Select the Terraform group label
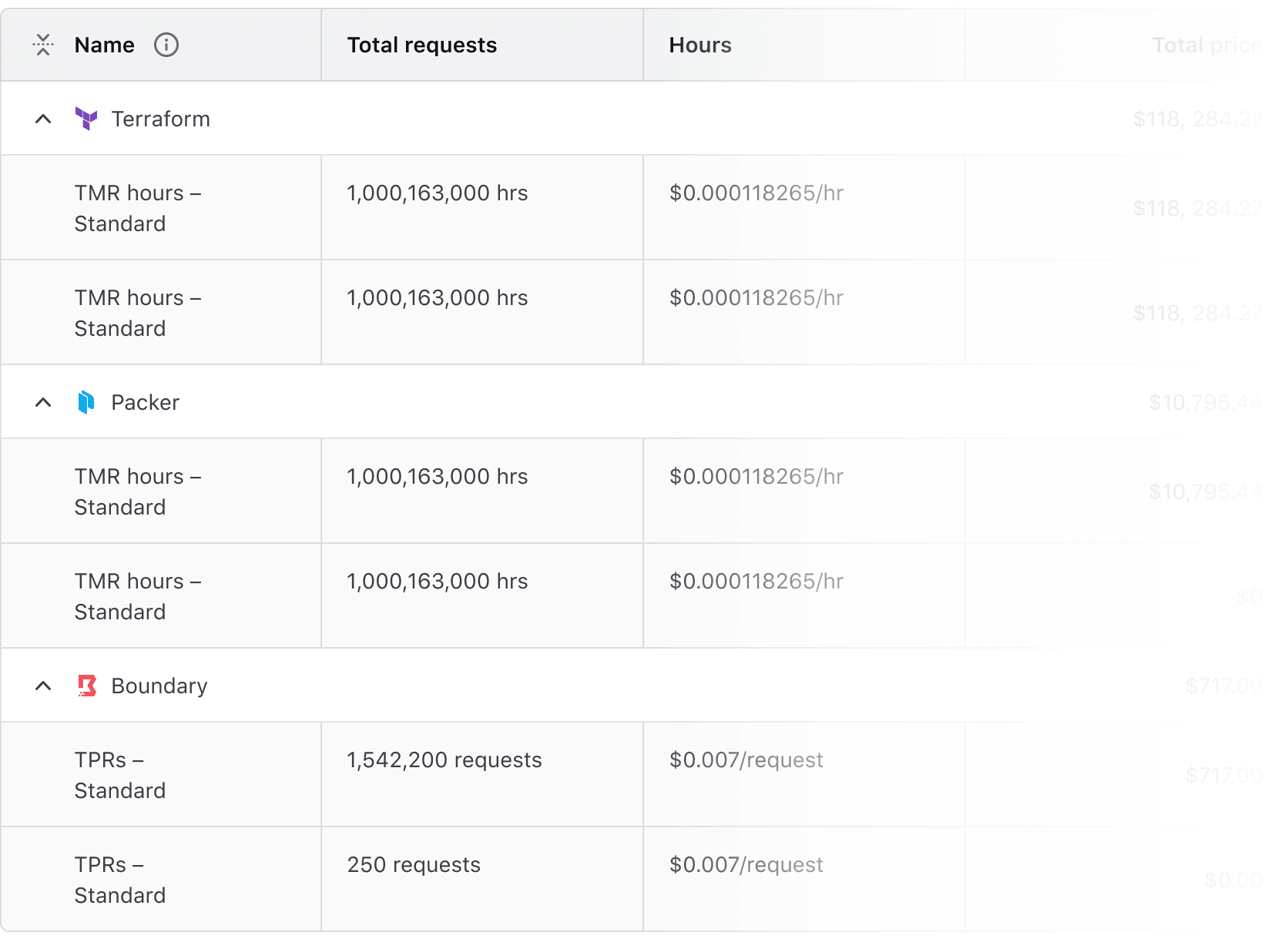 click(160, 119)
